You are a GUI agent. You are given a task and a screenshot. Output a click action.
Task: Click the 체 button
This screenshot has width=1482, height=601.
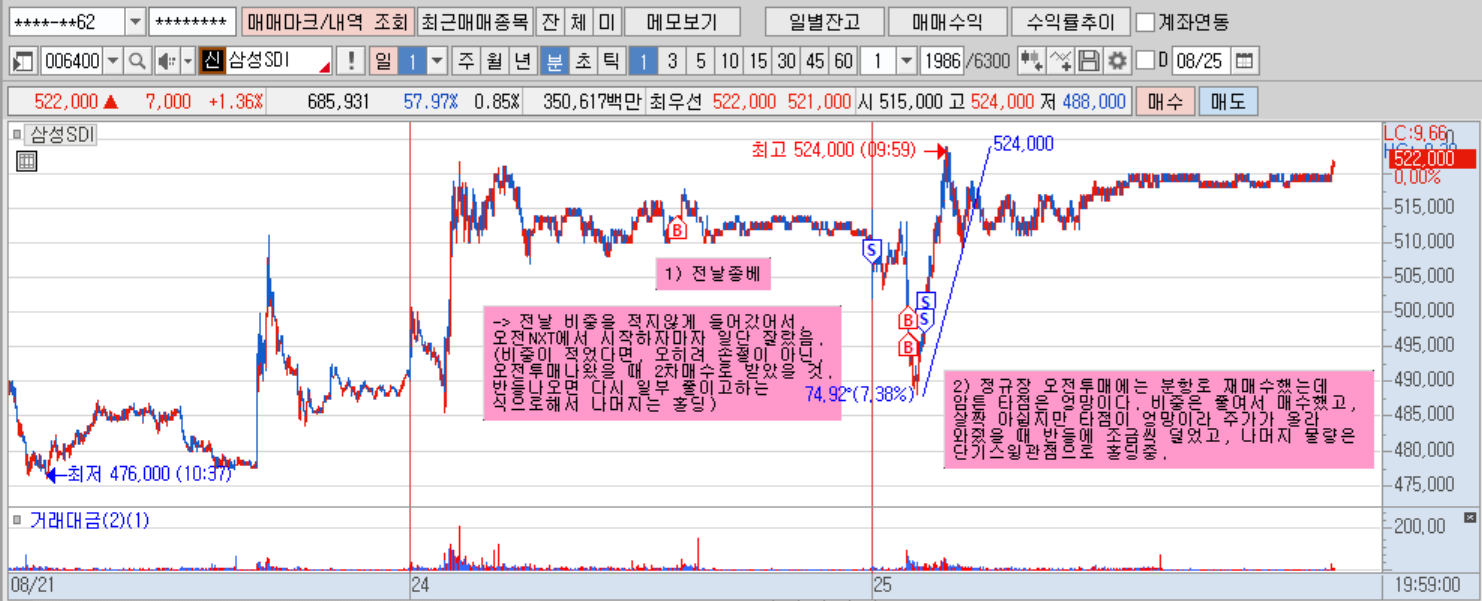578,22
